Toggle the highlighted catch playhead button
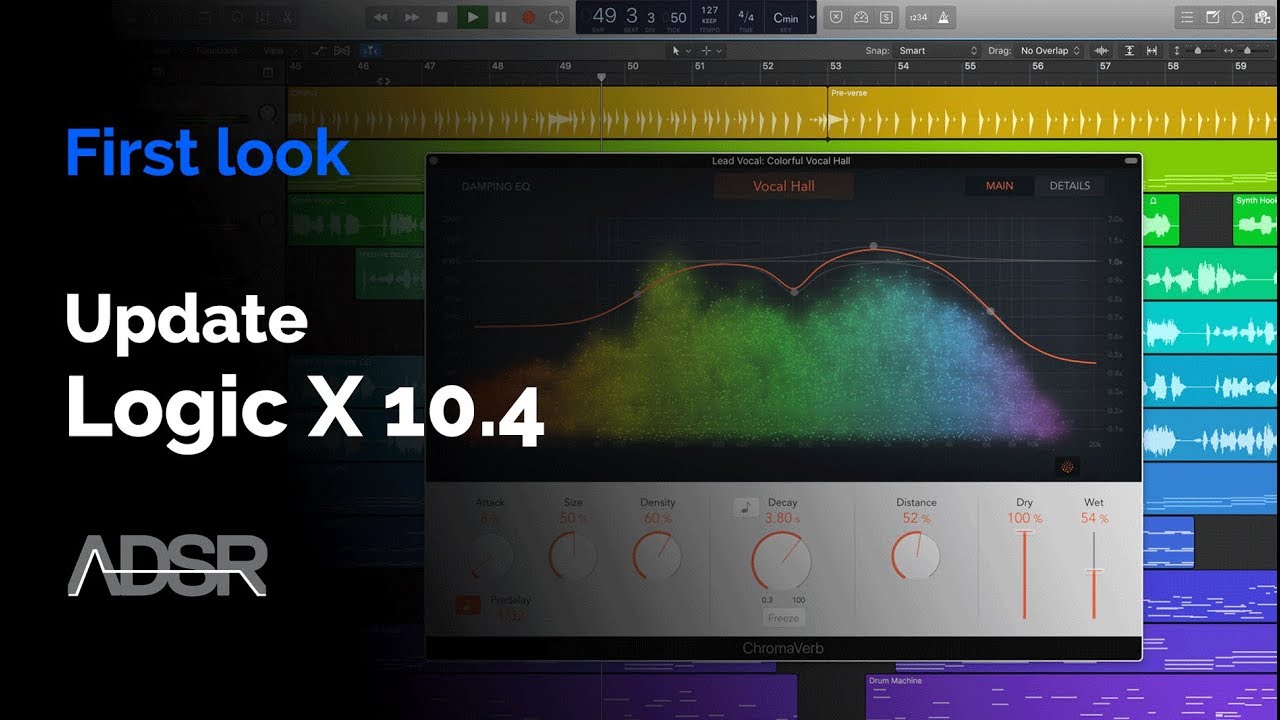This screenshot has width=1280, height=720. click(x=370, y=50)
